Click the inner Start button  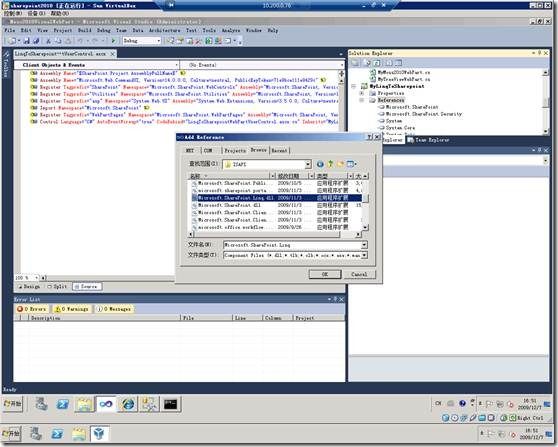[13, 404]
